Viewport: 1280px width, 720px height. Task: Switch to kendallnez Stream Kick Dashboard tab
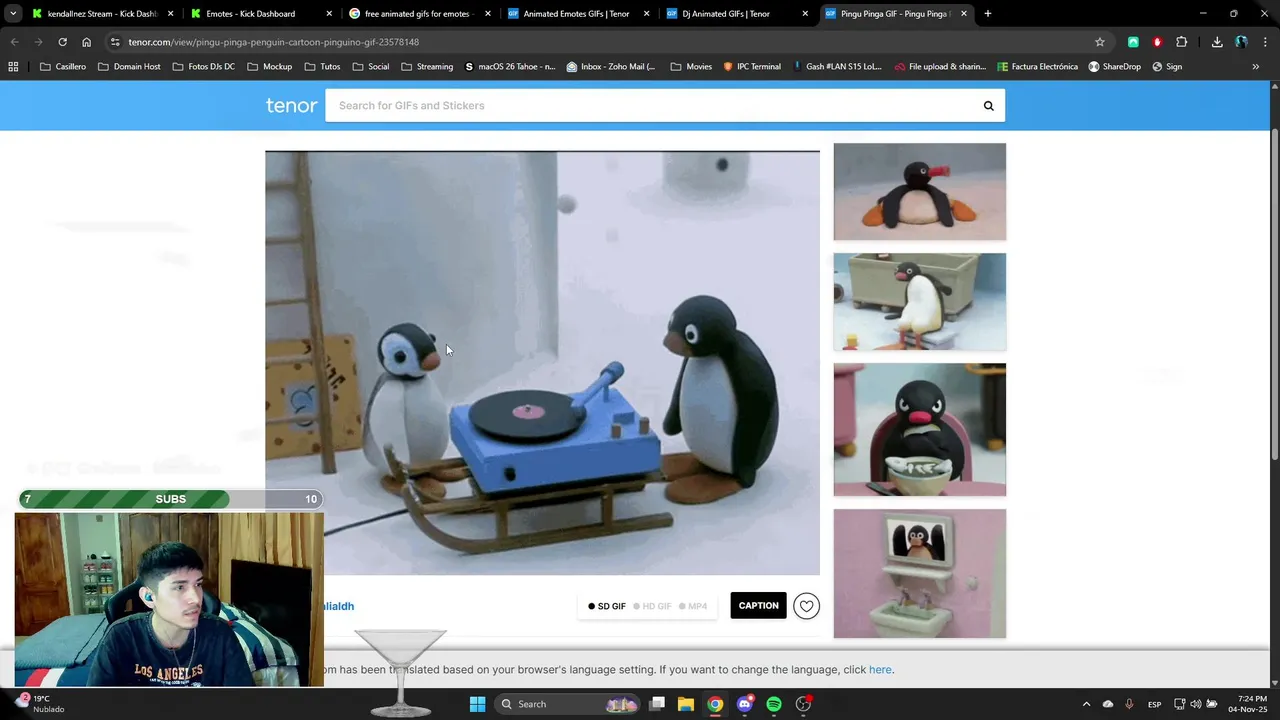coord(101,14)
